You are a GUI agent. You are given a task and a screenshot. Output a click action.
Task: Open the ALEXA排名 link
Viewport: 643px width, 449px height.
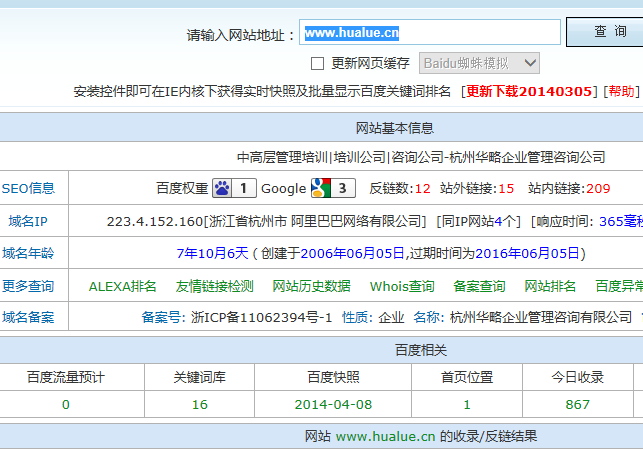[122, 286]
